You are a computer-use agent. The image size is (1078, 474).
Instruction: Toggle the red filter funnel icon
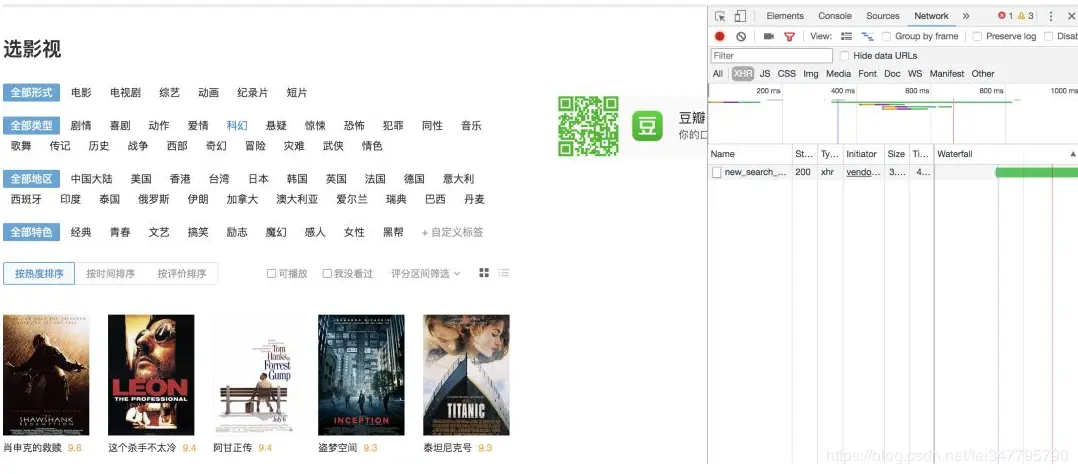pyautogui.click(x=789, y=36)
